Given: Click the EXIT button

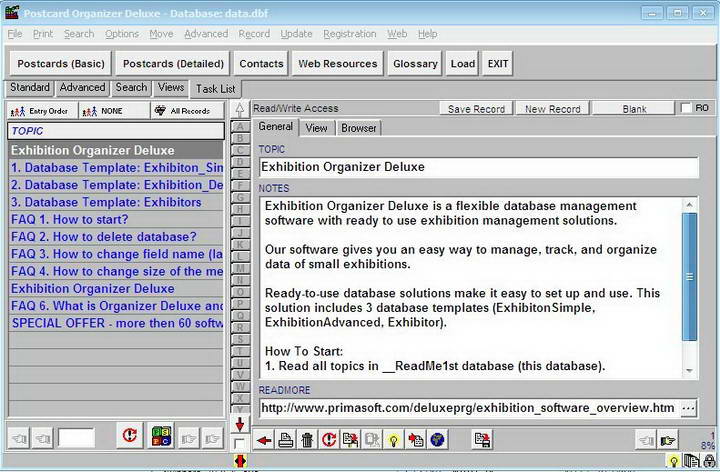Looking at the screenshot, I should click(x=498, y=63).
